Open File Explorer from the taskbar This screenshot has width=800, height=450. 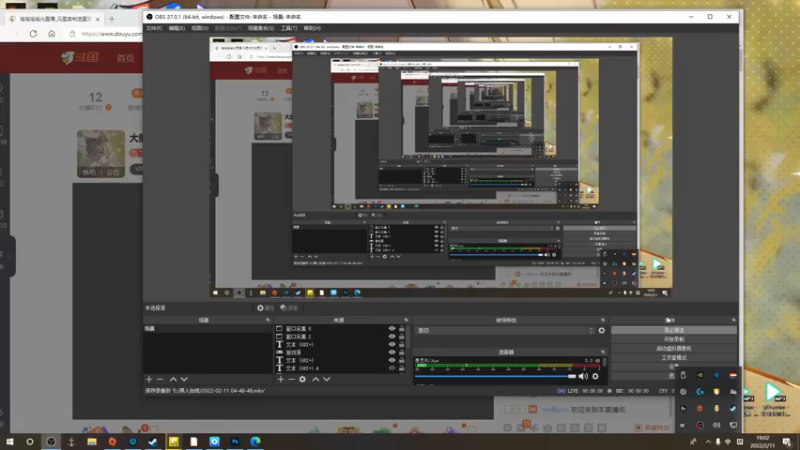tap(92, 441)
